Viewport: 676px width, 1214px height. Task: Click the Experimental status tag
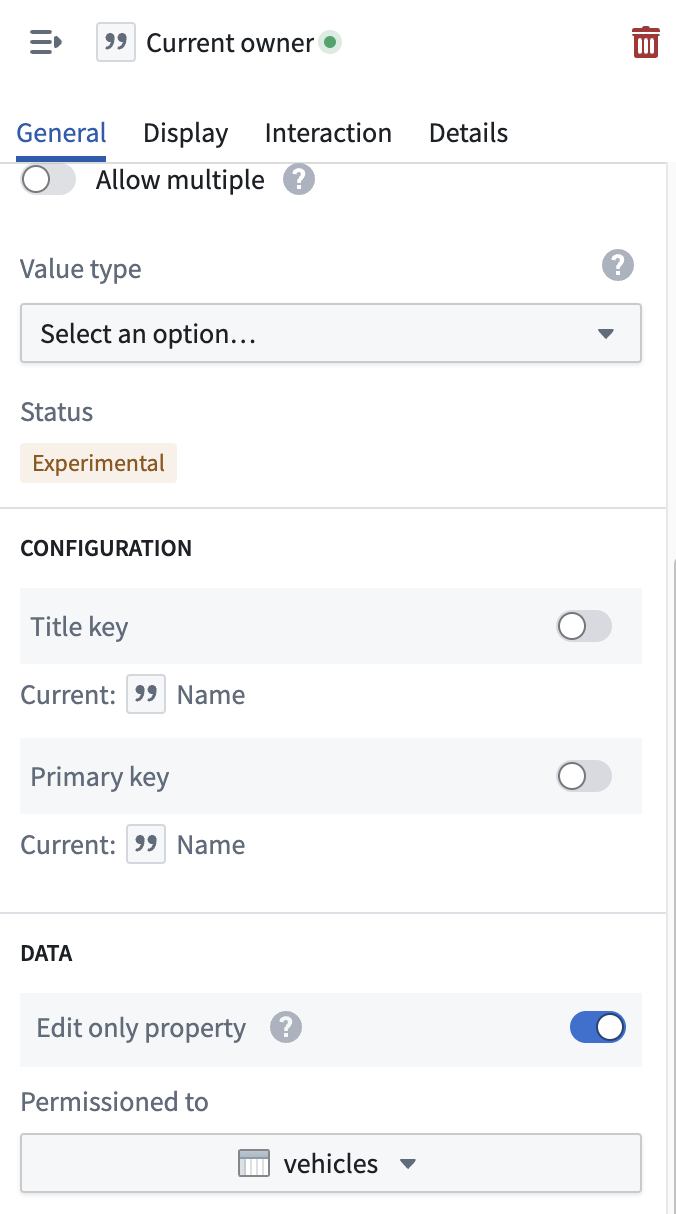[99, 463]
